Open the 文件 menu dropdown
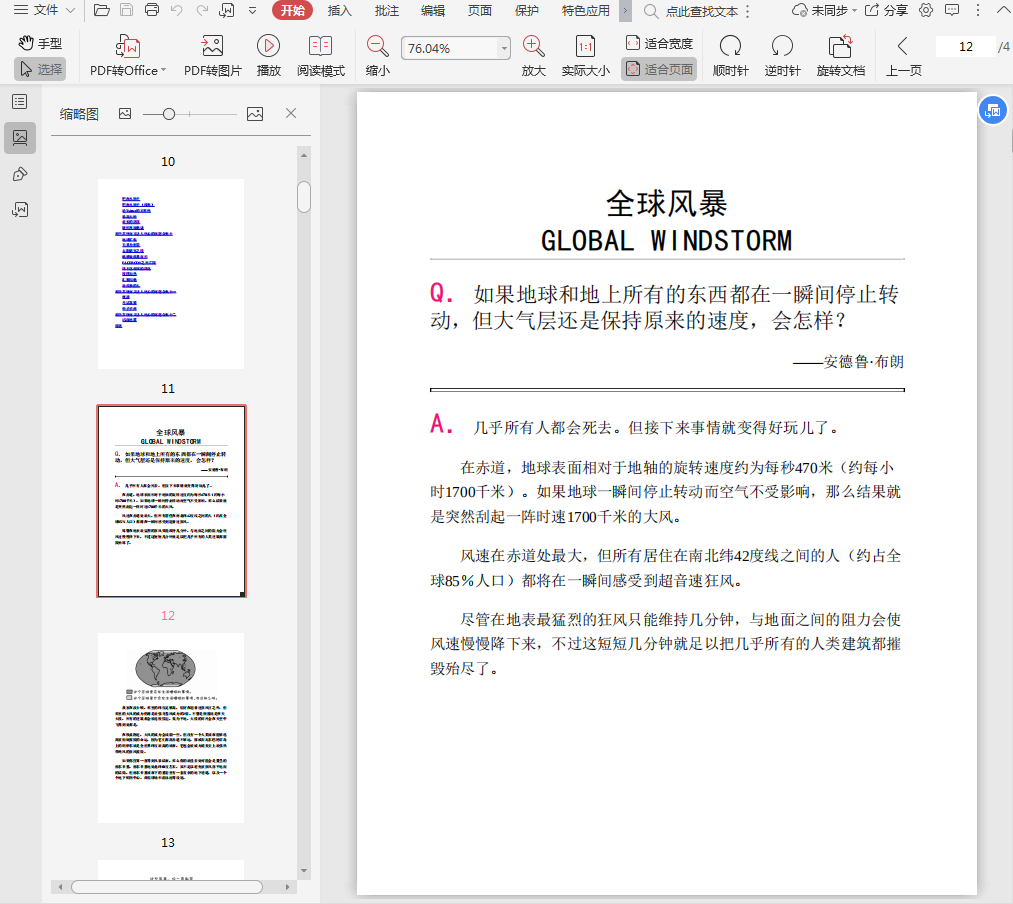Viewport: 1013px width, 904px height. coord(38,10)
